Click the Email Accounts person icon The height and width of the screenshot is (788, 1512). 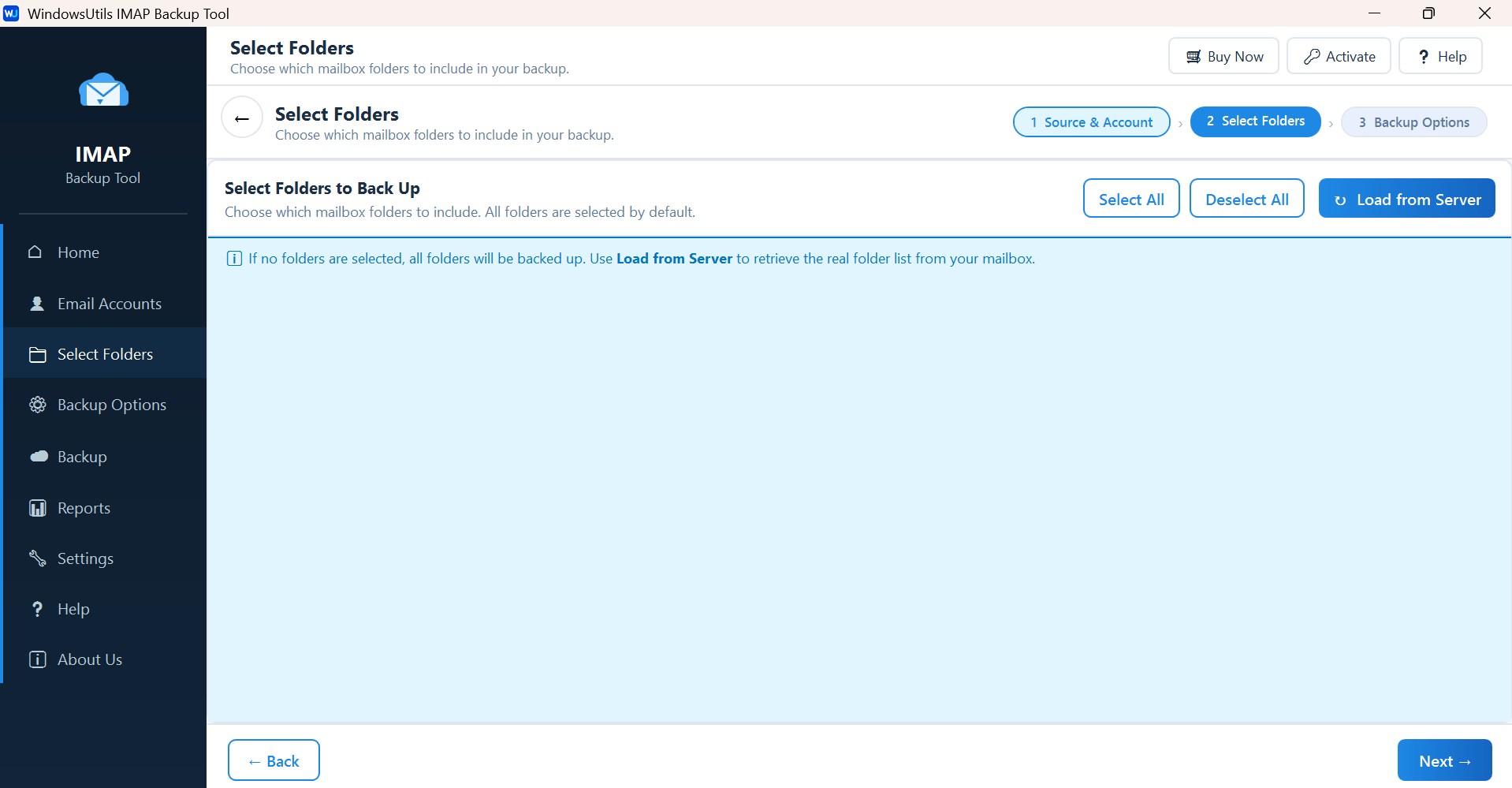[37, 304]
